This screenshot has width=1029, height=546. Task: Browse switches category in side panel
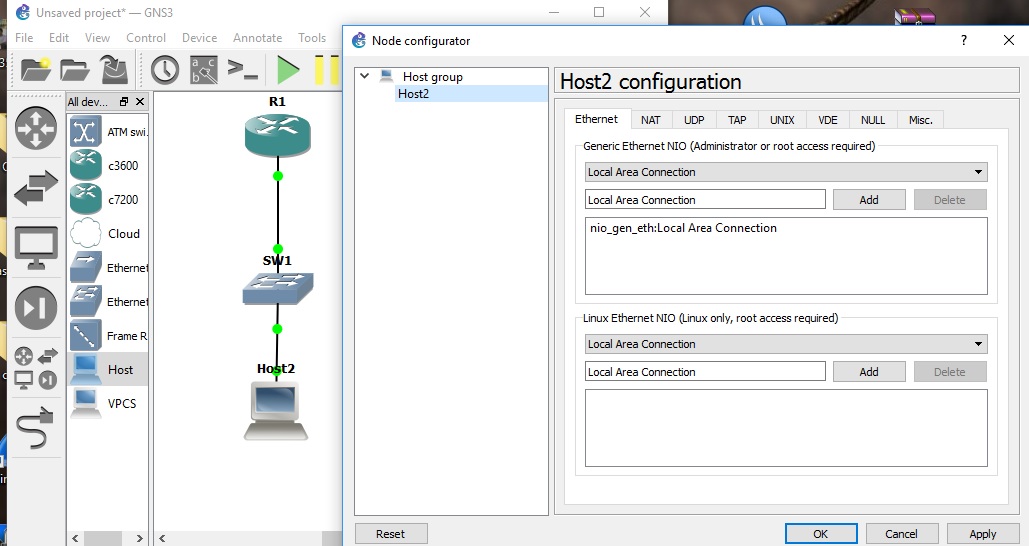tap(36, 188)
